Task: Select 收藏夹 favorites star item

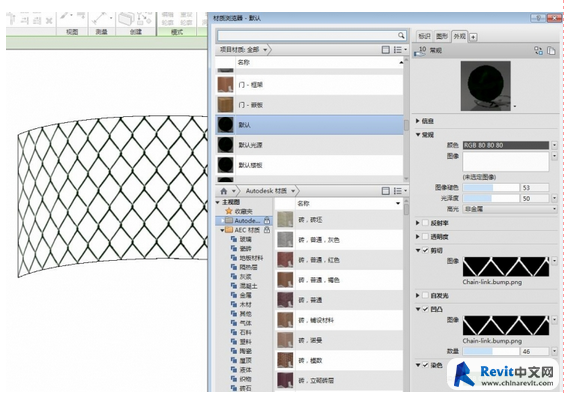Action: pyautogui.click(x=239, y=212)
